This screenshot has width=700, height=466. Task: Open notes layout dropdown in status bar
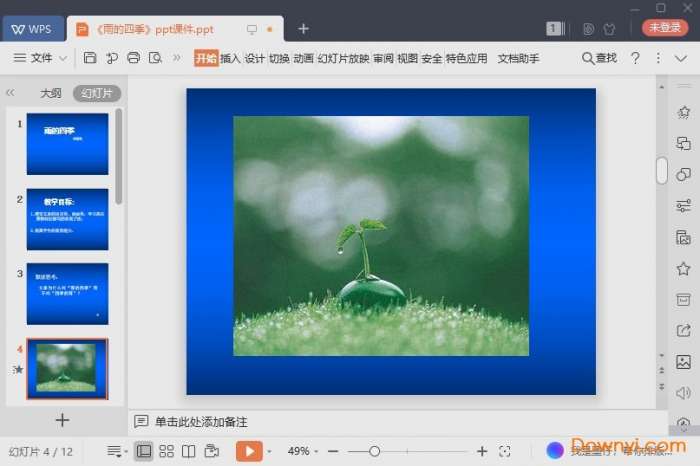[117, 451]
